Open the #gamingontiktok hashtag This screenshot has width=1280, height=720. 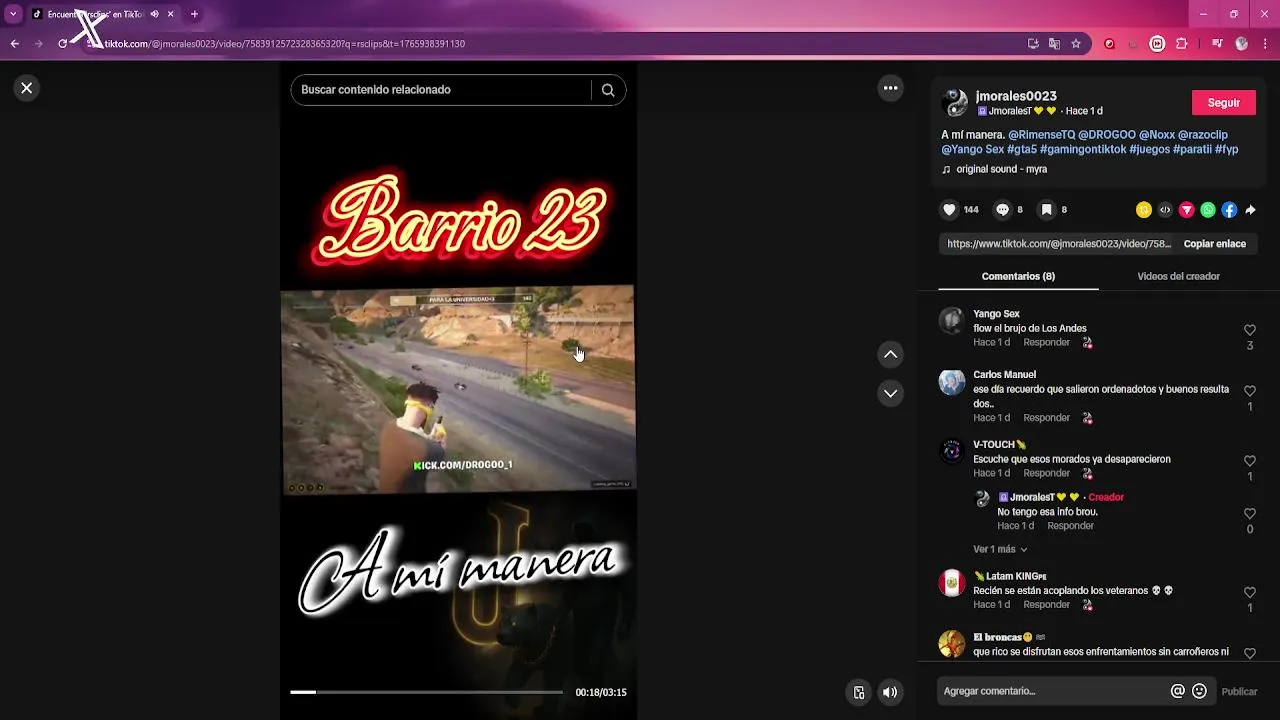[1083, 149]
